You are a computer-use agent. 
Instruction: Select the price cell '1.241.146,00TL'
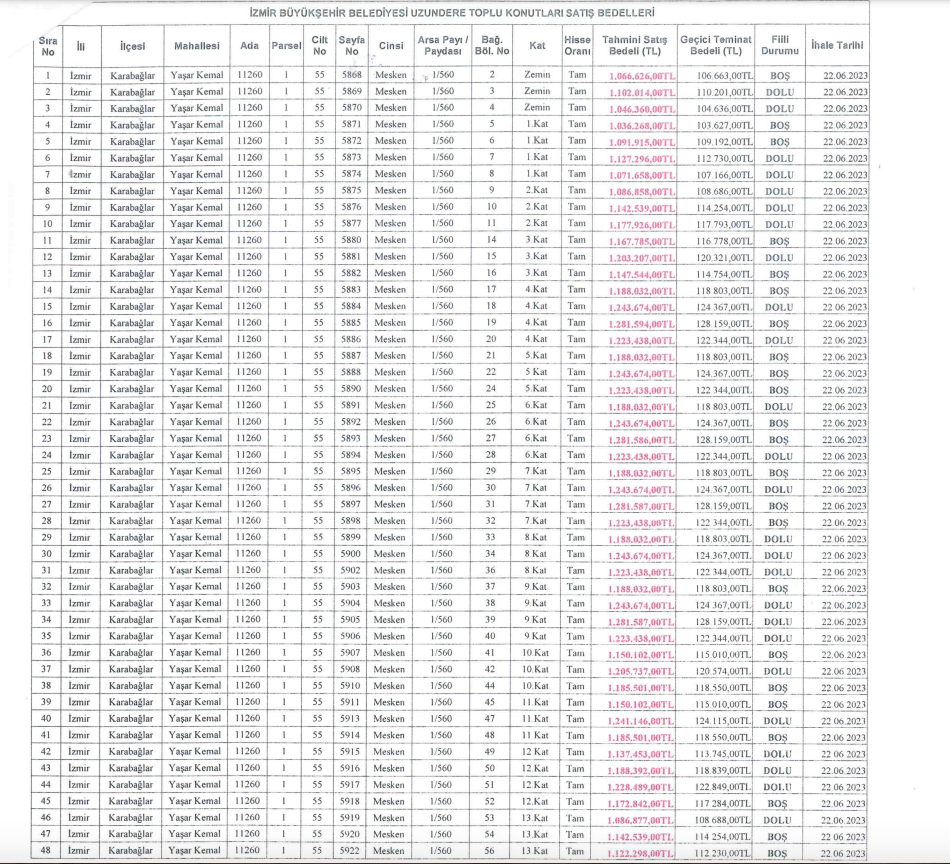click(x=640, y=721)
